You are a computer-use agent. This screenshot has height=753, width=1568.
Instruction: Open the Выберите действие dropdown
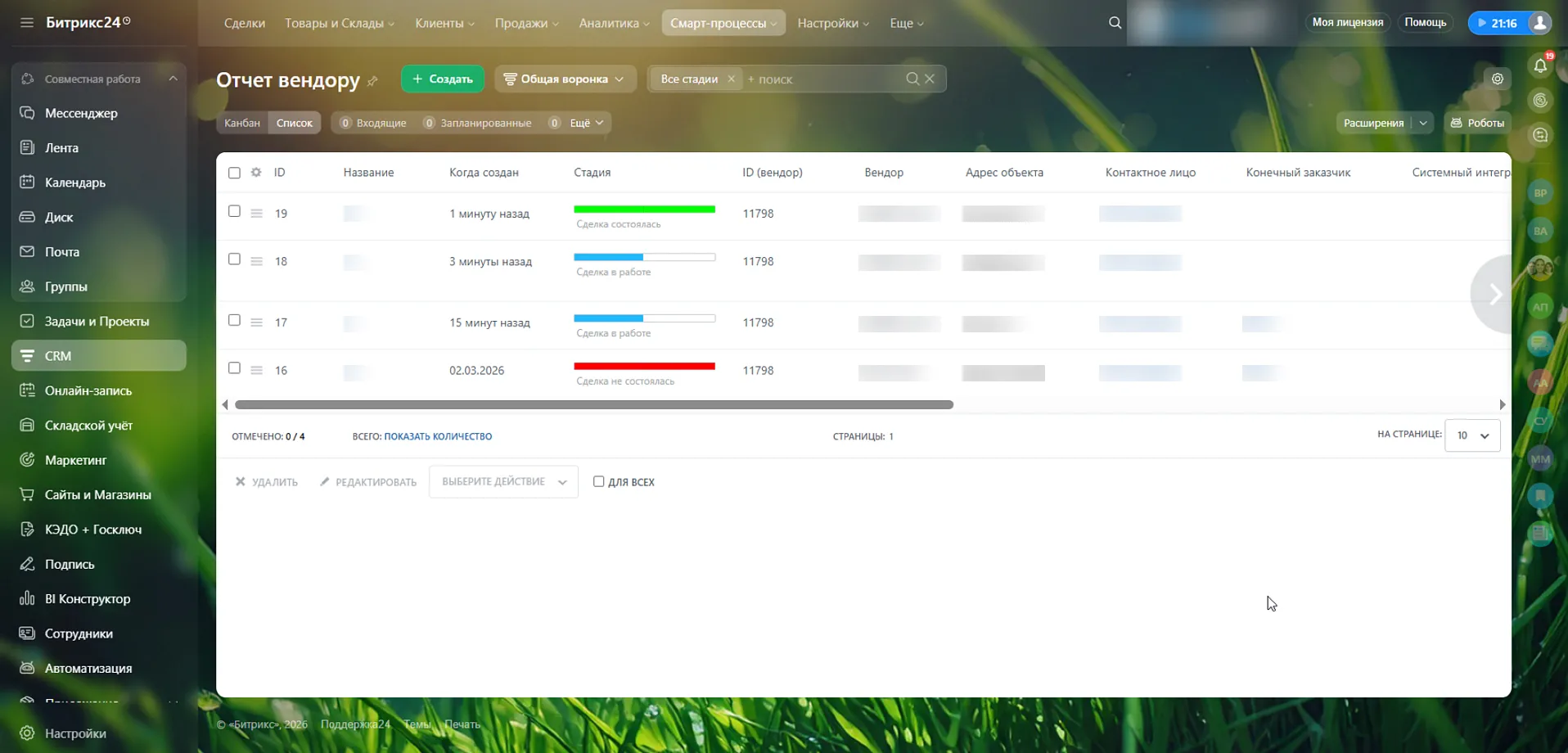pos(503,482)
